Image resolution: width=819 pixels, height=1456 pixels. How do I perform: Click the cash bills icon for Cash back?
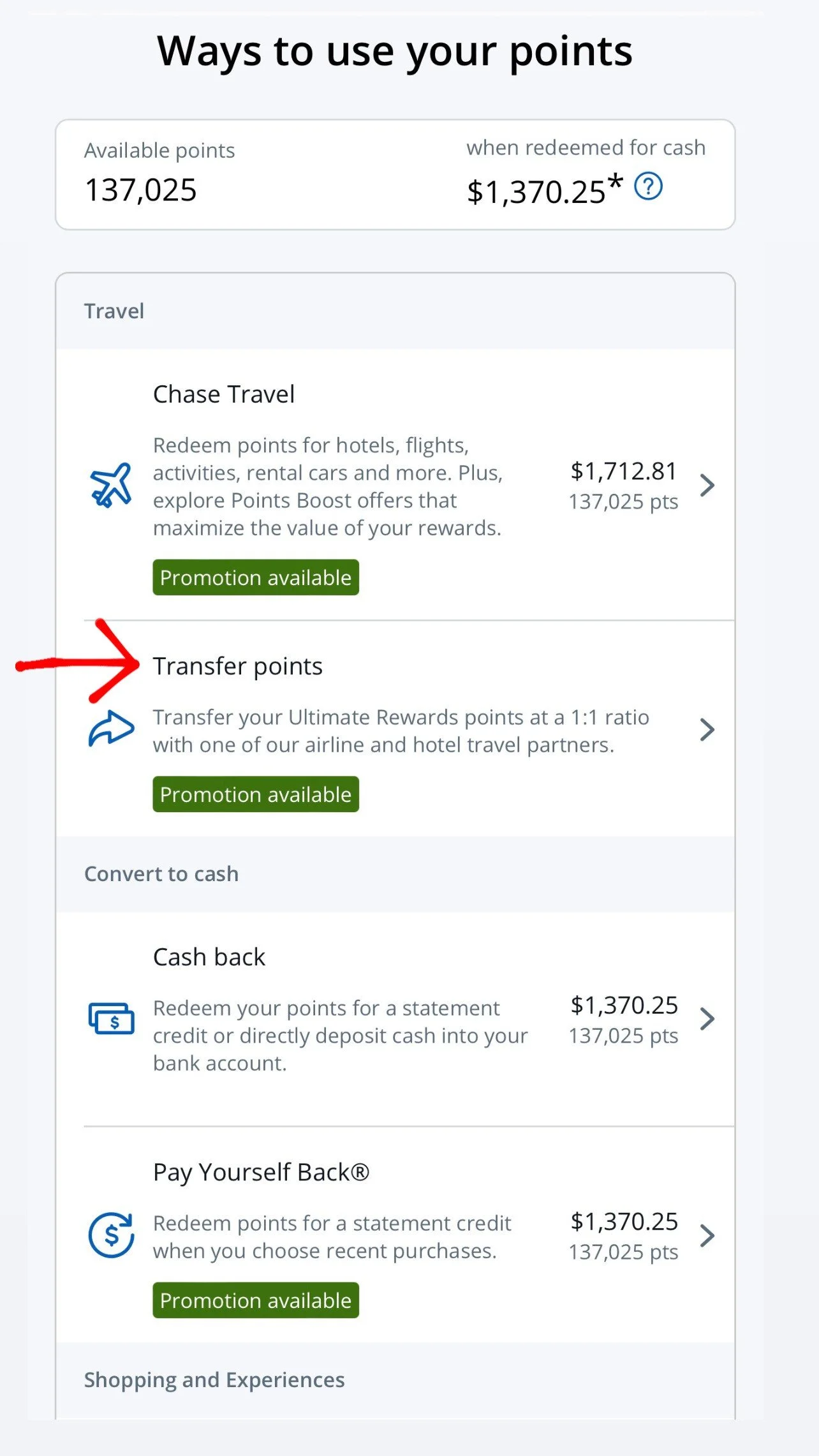coord(112,1018)
